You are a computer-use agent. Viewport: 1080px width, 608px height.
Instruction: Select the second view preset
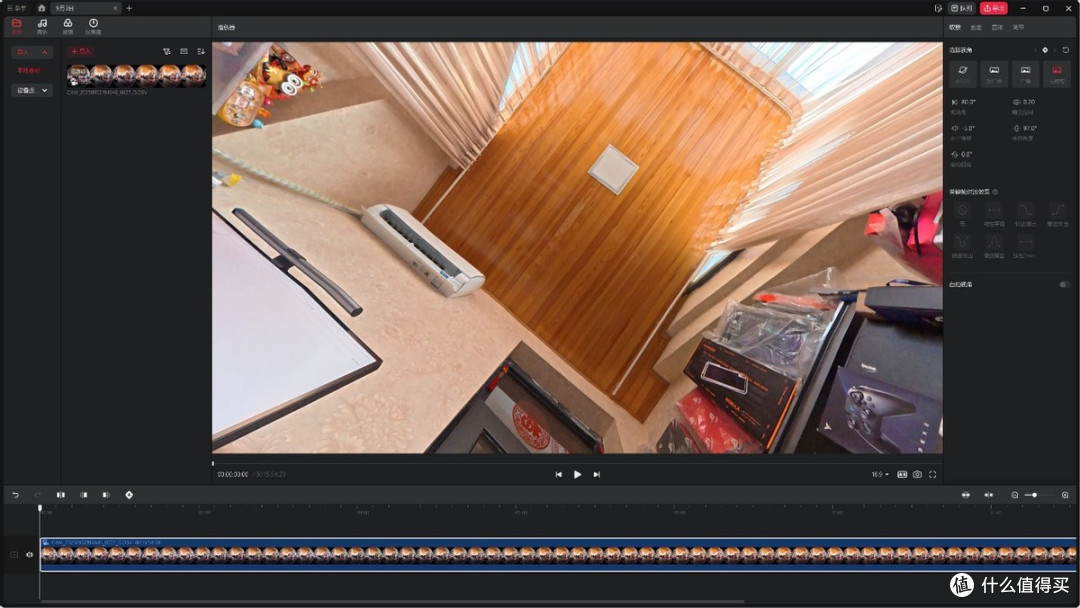[x=994, y=74]
